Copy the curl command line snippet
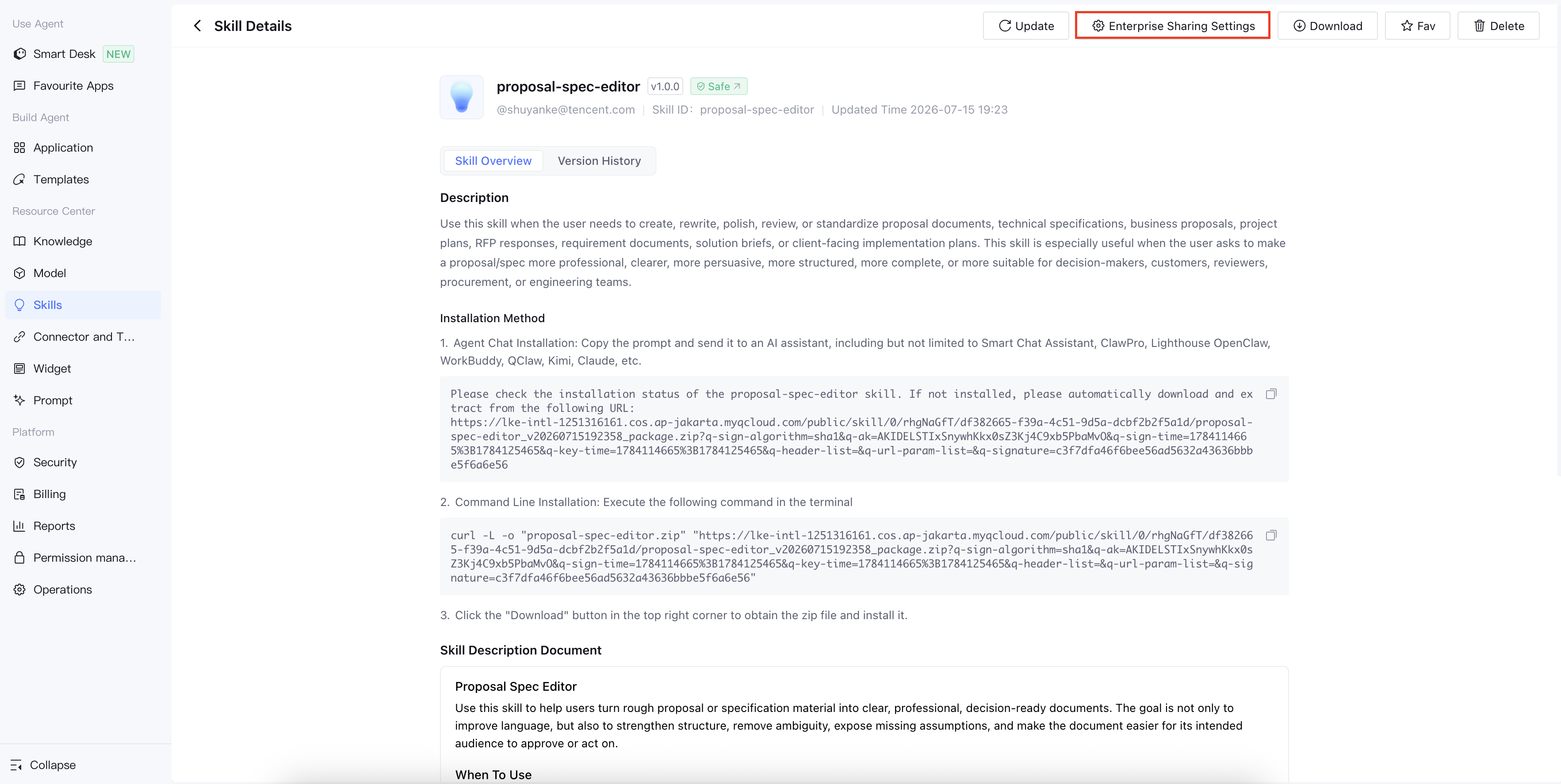 point(1271,535)
